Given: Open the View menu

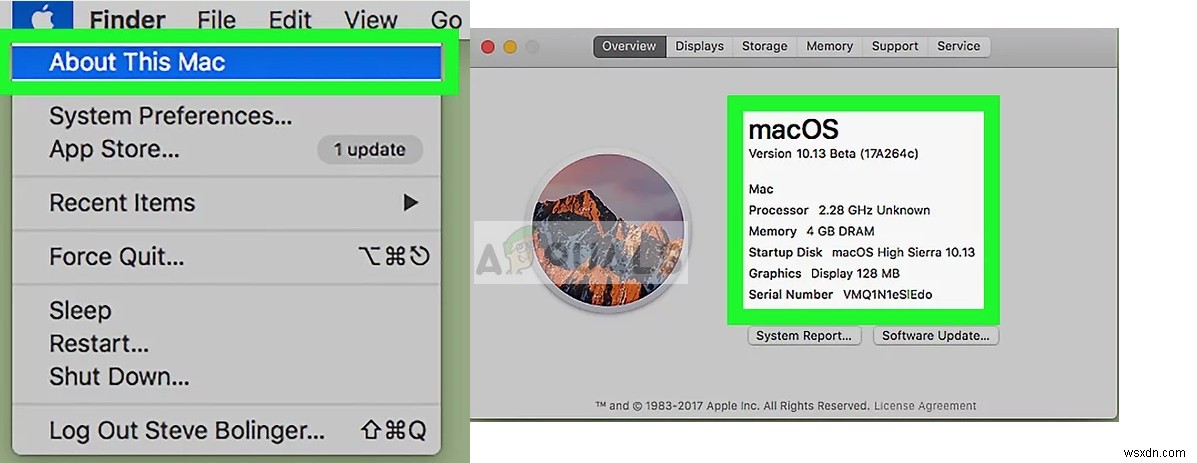Looking at the screenshot, I should coord(372,19).
